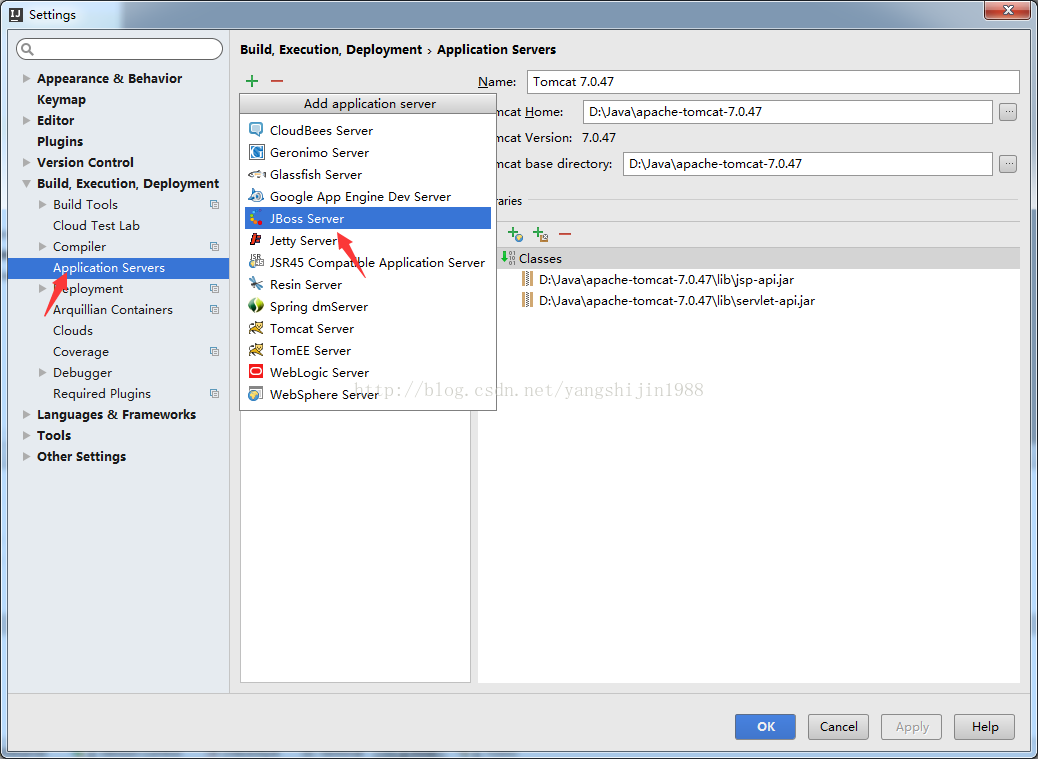Screen dimensions: 1038x759
Task: Click the Apply button
Action: (912, 727)
